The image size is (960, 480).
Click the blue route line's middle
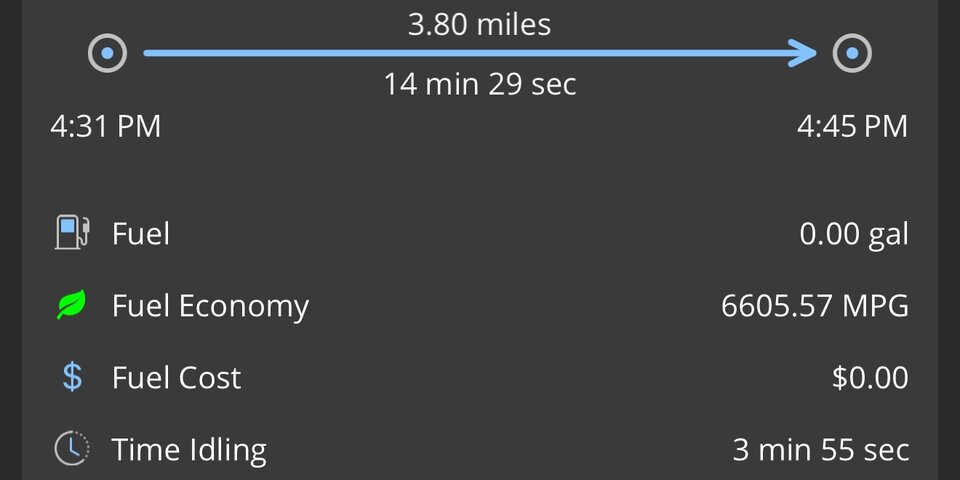click(480, 53)
